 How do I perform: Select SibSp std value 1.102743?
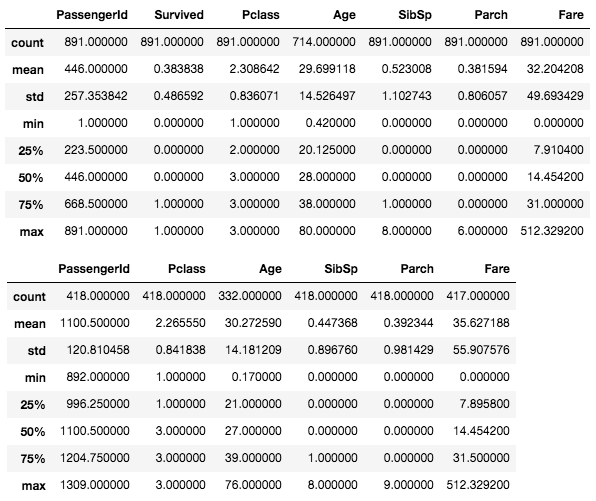click(x=406, y=96)
